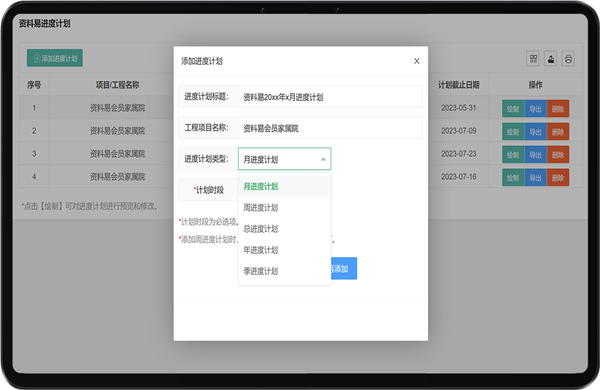The height and width of the screenshot is (390, 600).
Task: Pick 年进度计划 option
Action: (x=285, y=250)
